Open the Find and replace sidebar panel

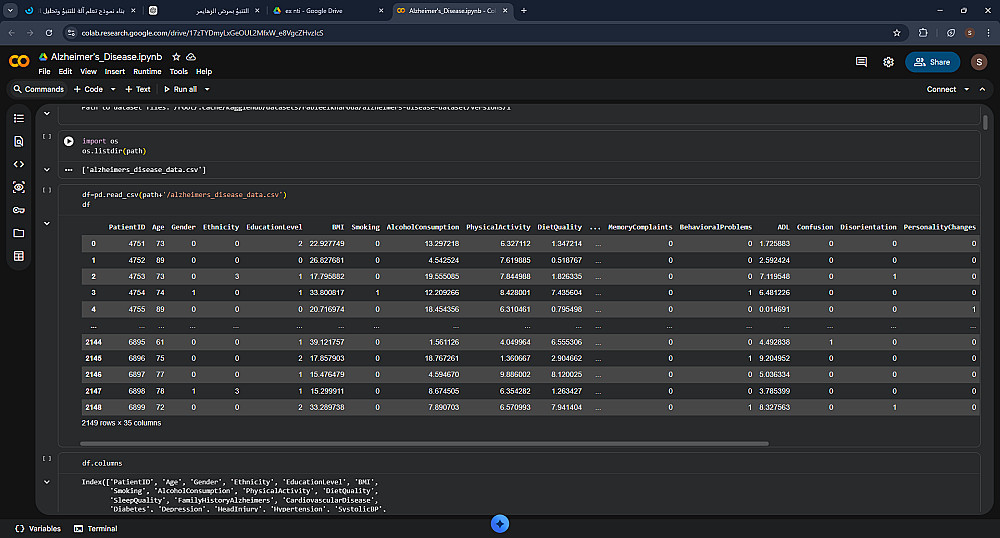18,142
